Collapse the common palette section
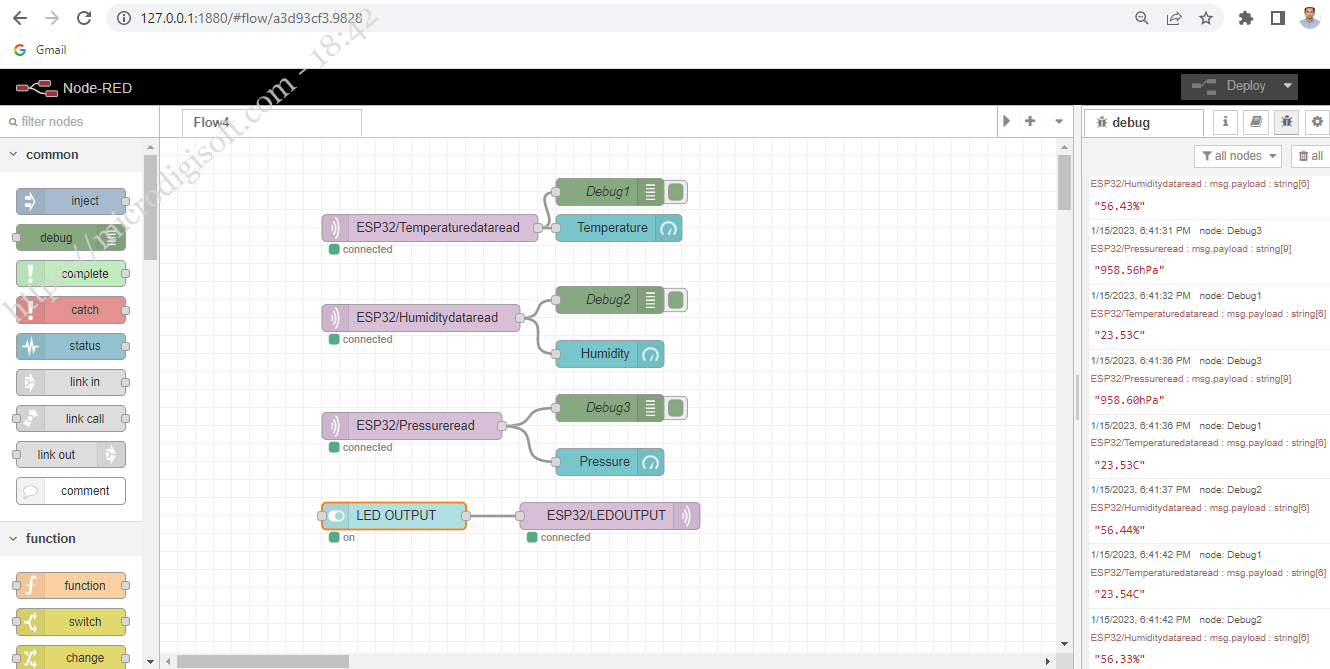The image size is (1330, 669). [x=13, y=154]
